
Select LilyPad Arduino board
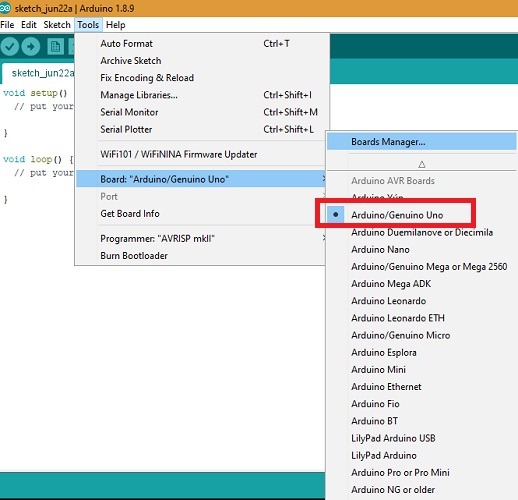[x=422, y=455]
